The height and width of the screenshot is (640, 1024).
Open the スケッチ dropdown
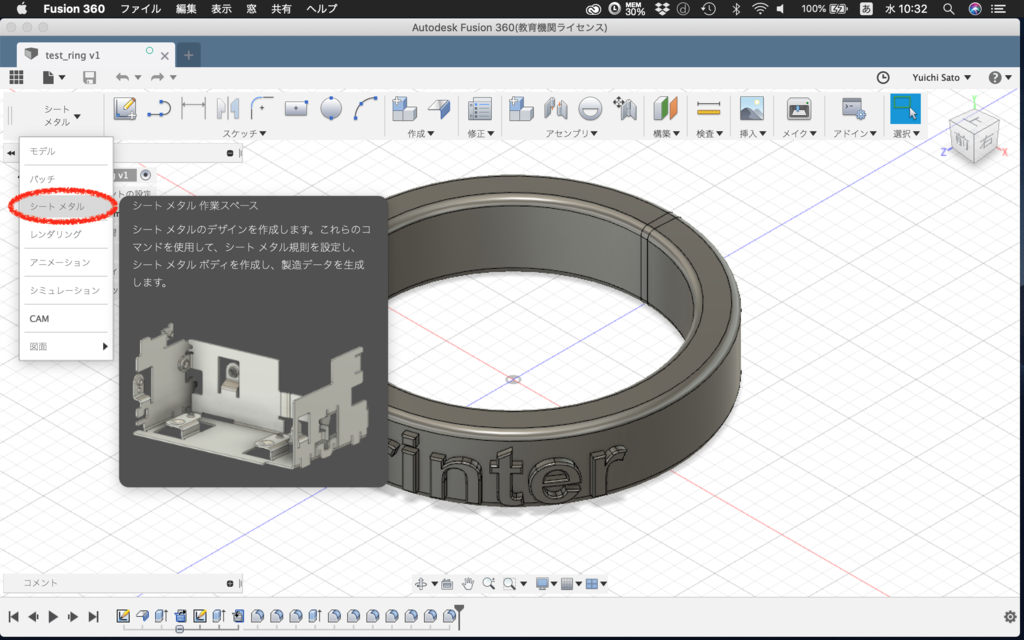tap(244, 133)
